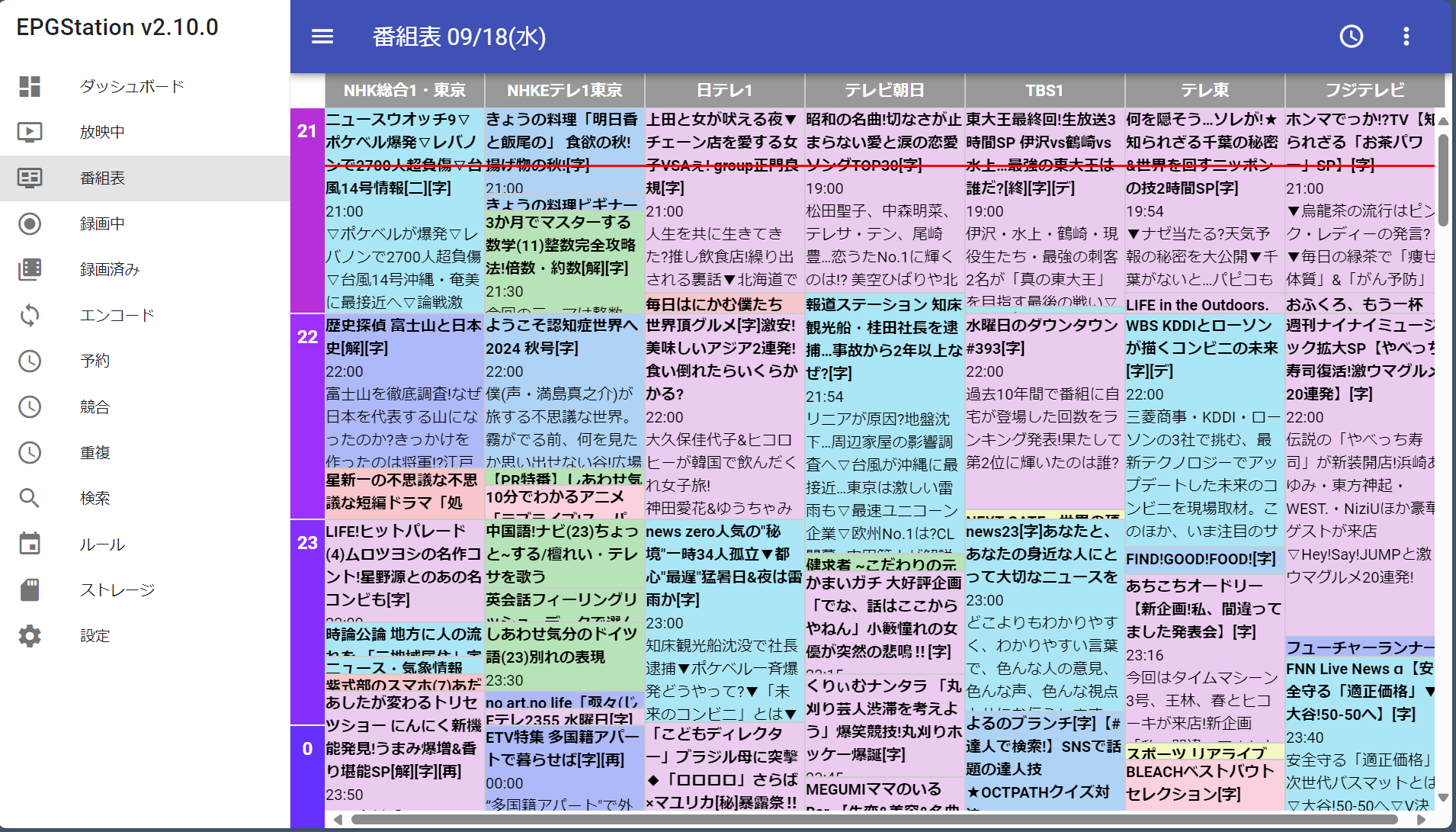Open the 録画中 recording-in-progress view
Viewport: 1456px width, 832px height.
click(x=103, y=223)
